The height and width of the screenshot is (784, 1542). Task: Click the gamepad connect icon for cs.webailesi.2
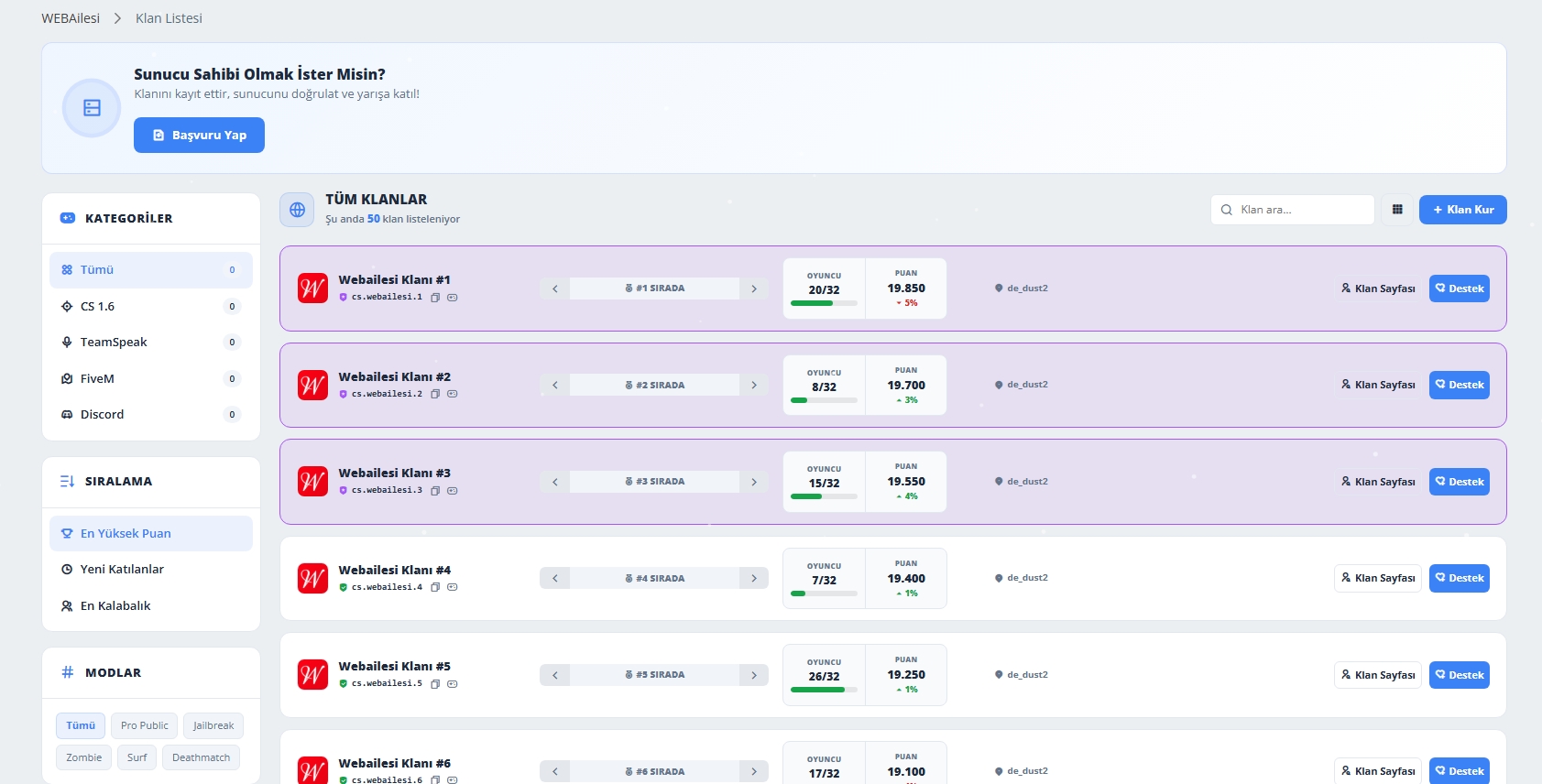point(453,394)
